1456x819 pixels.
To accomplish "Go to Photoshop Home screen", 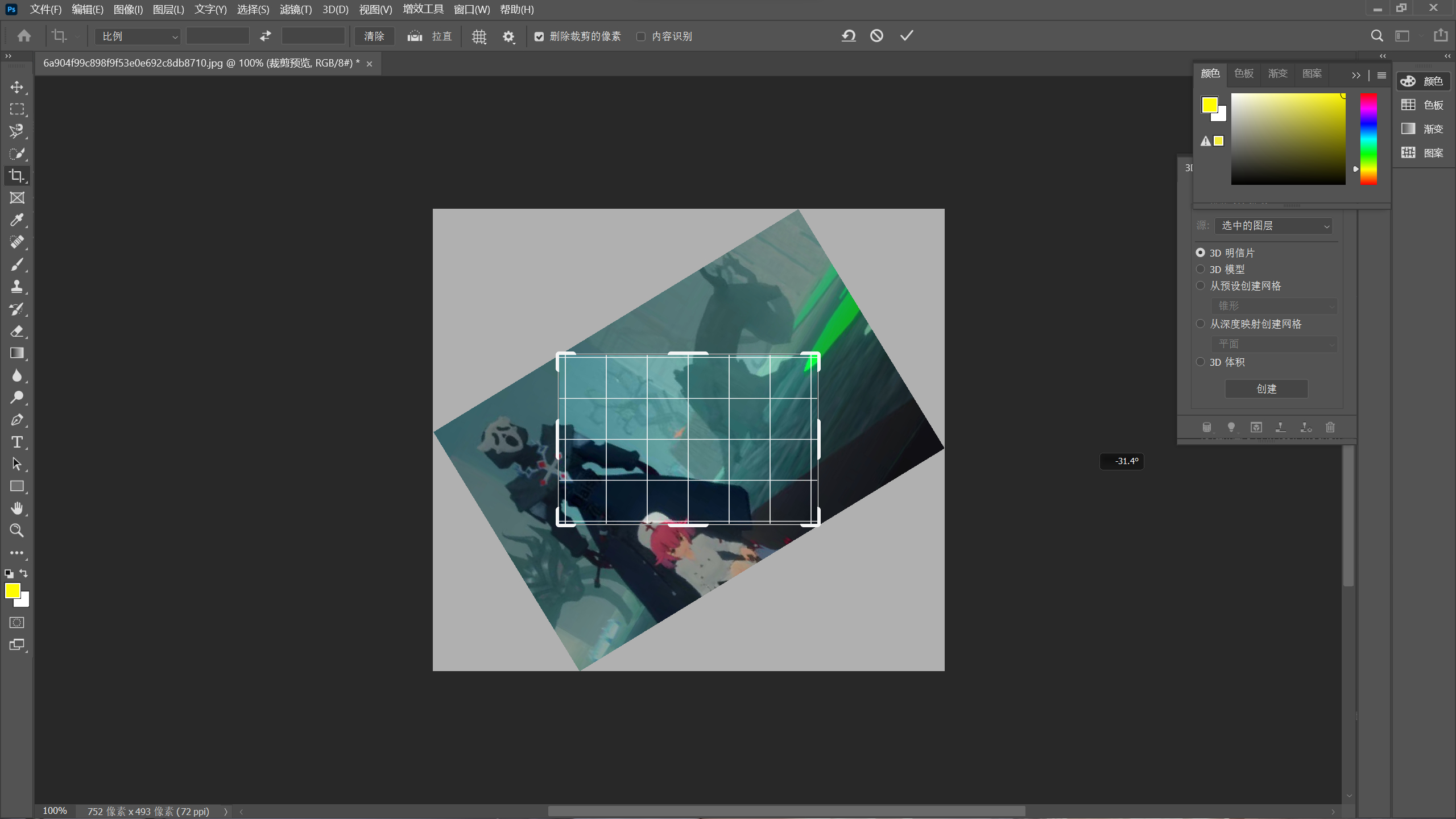I will point(24,36).
